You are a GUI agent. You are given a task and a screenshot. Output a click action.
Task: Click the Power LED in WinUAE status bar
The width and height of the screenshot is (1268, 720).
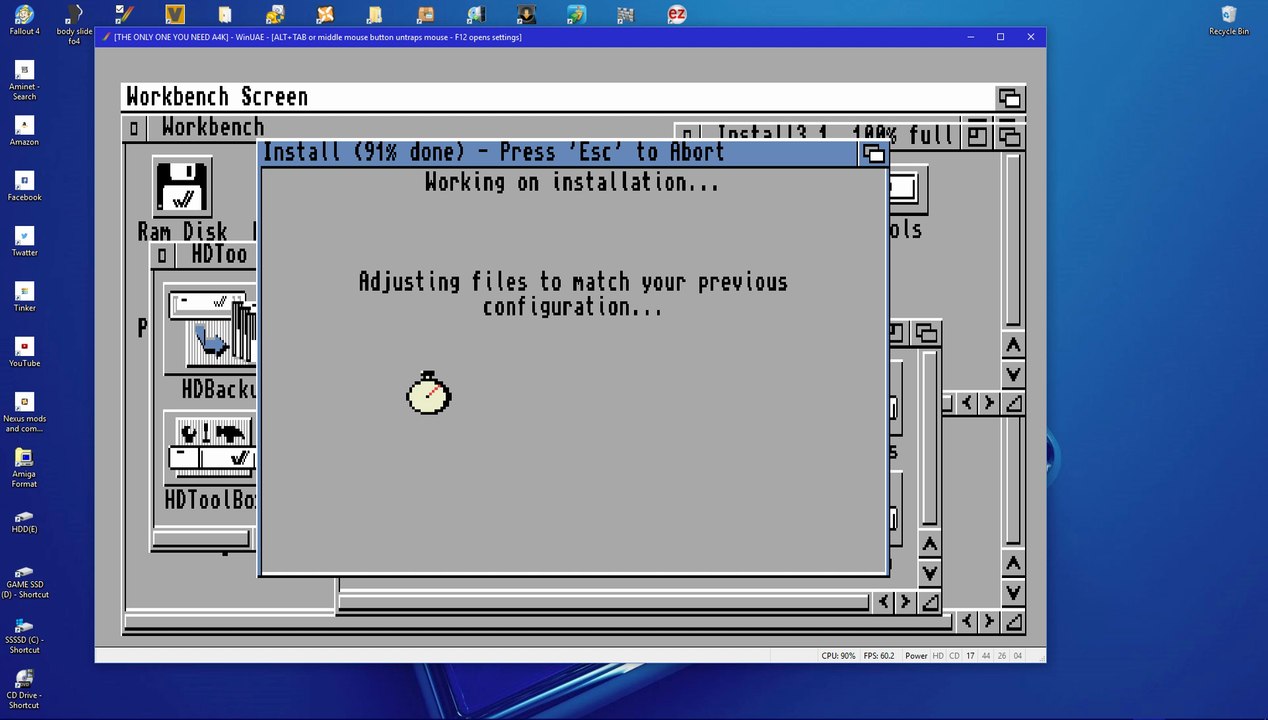[x=916, y=656]
